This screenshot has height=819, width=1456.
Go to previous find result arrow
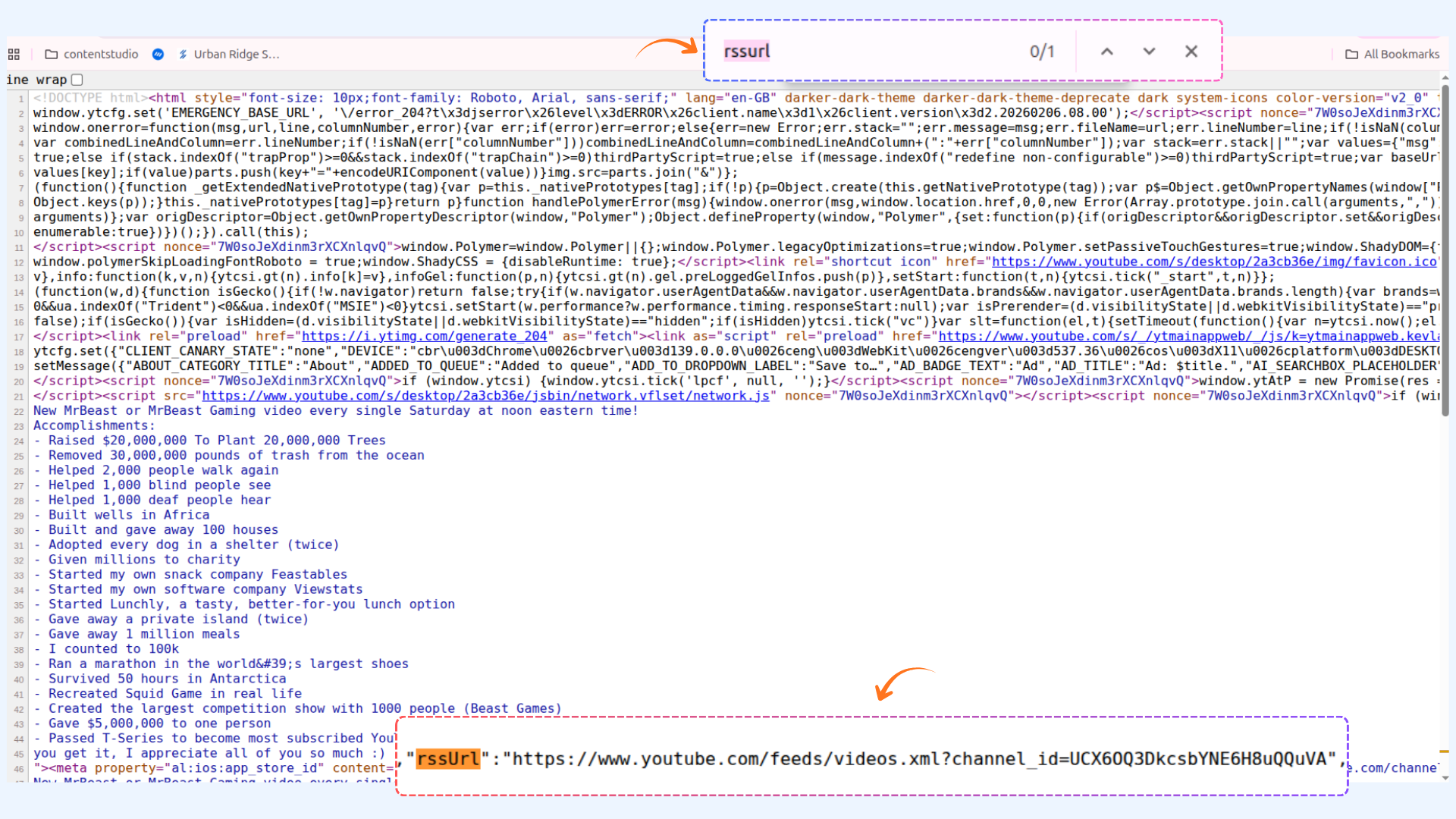(1106, 52)
